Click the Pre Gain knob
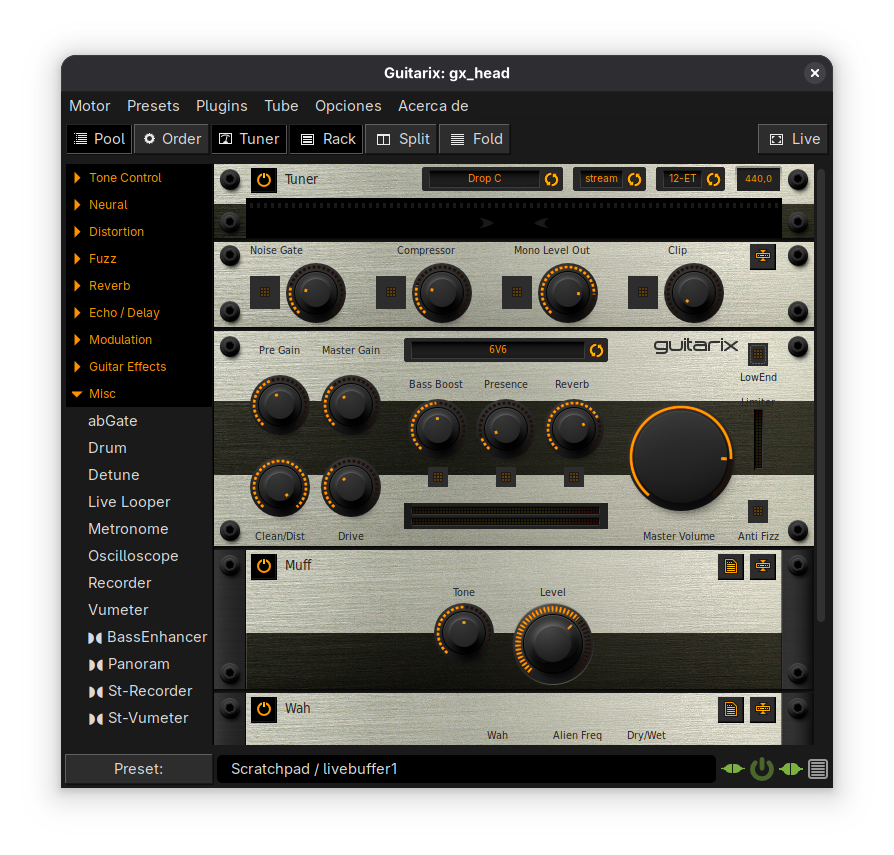The image size is (894, 855). click(279, 405)
